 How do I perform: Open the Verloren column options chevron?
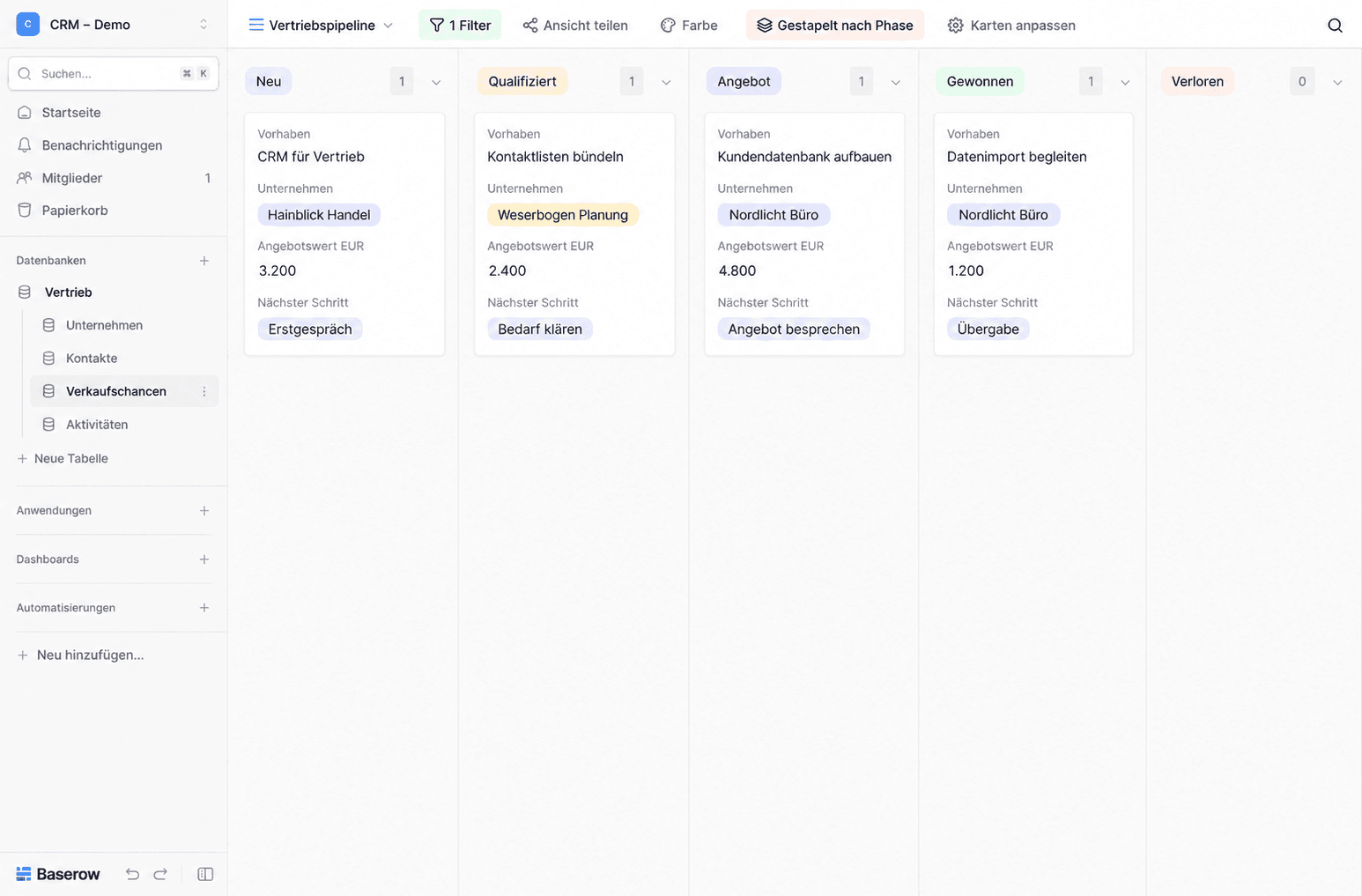[1337, 82]
